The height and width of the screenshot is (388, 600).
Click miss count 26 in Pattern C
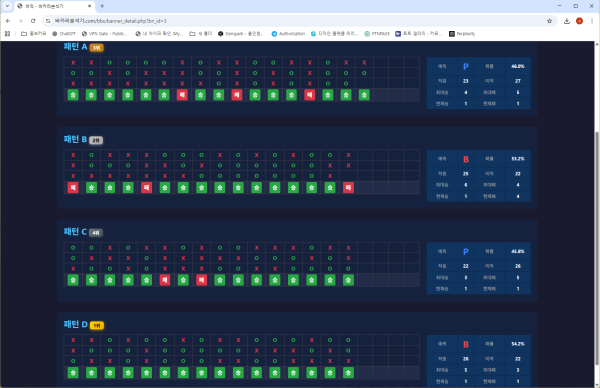(518, 266)
